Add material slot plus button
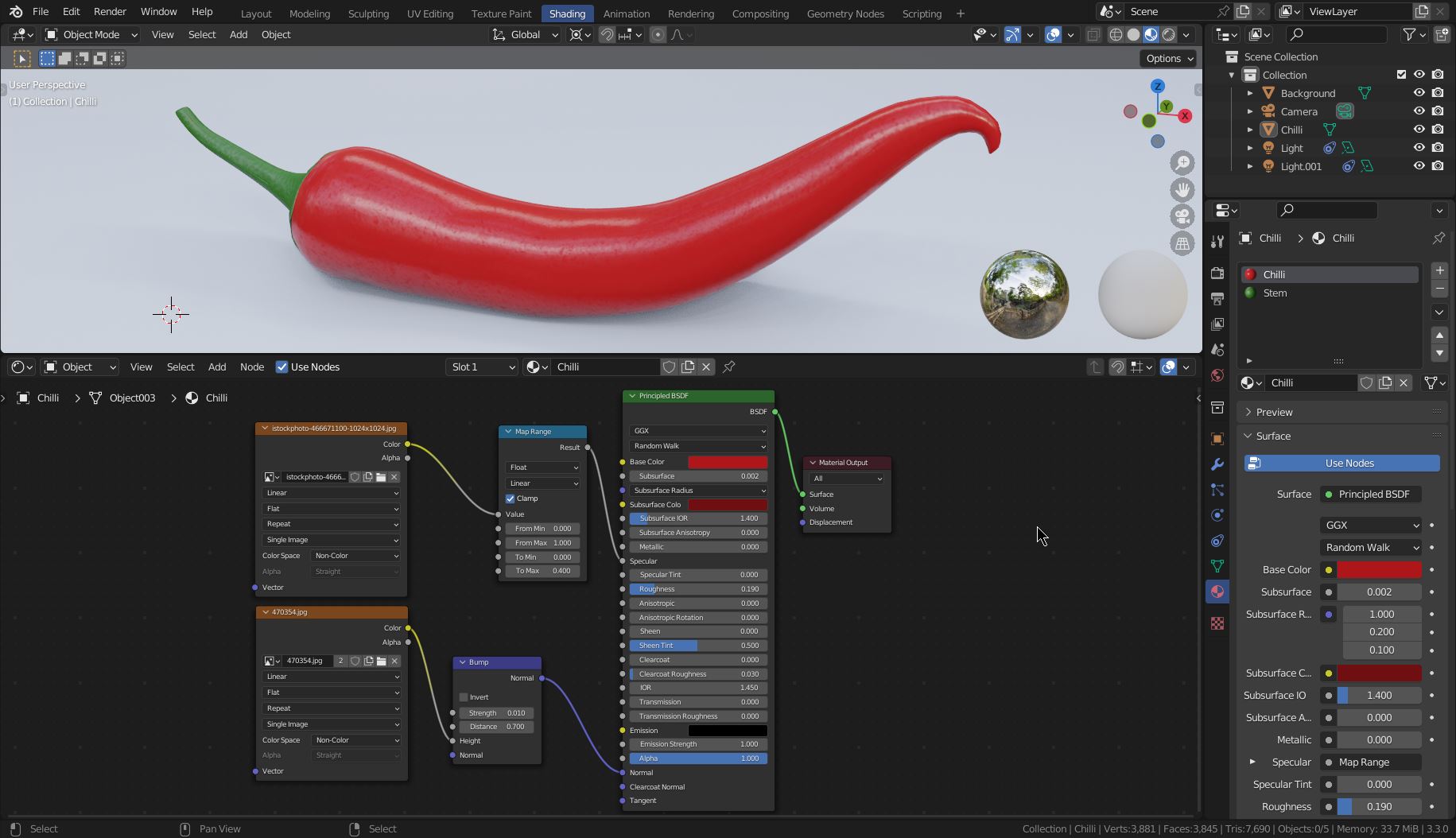 pyautogui.click(x=1439, y=270)
